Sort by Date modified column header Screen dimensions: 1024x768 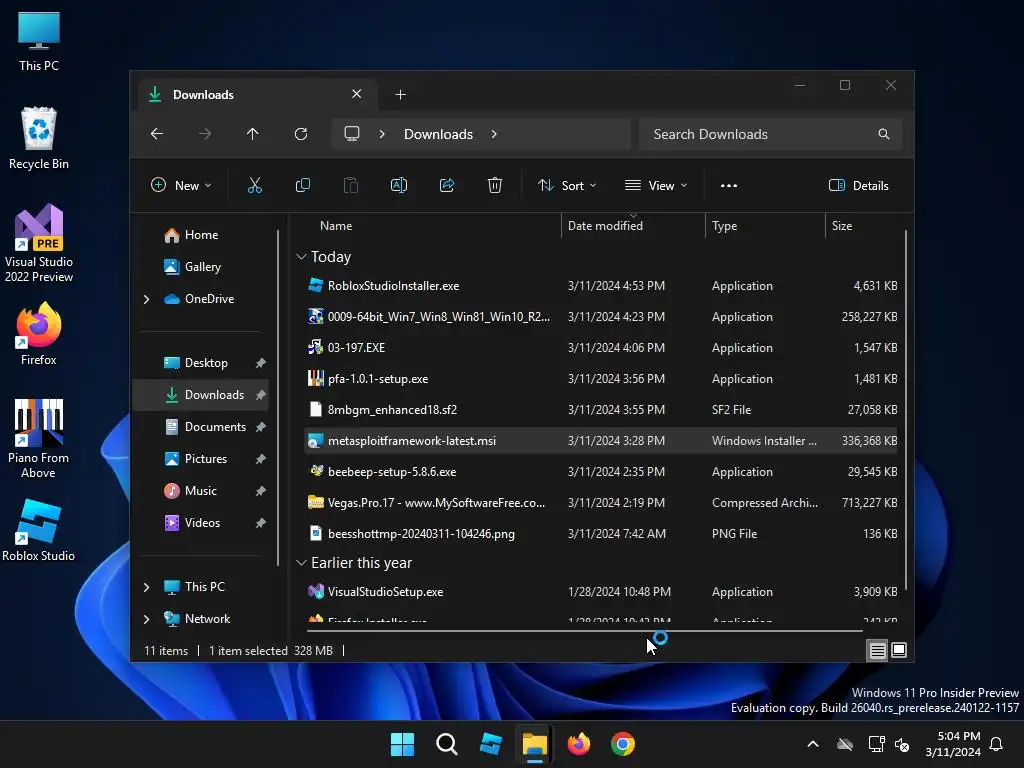pyautogui.click(x=605, y=226)
